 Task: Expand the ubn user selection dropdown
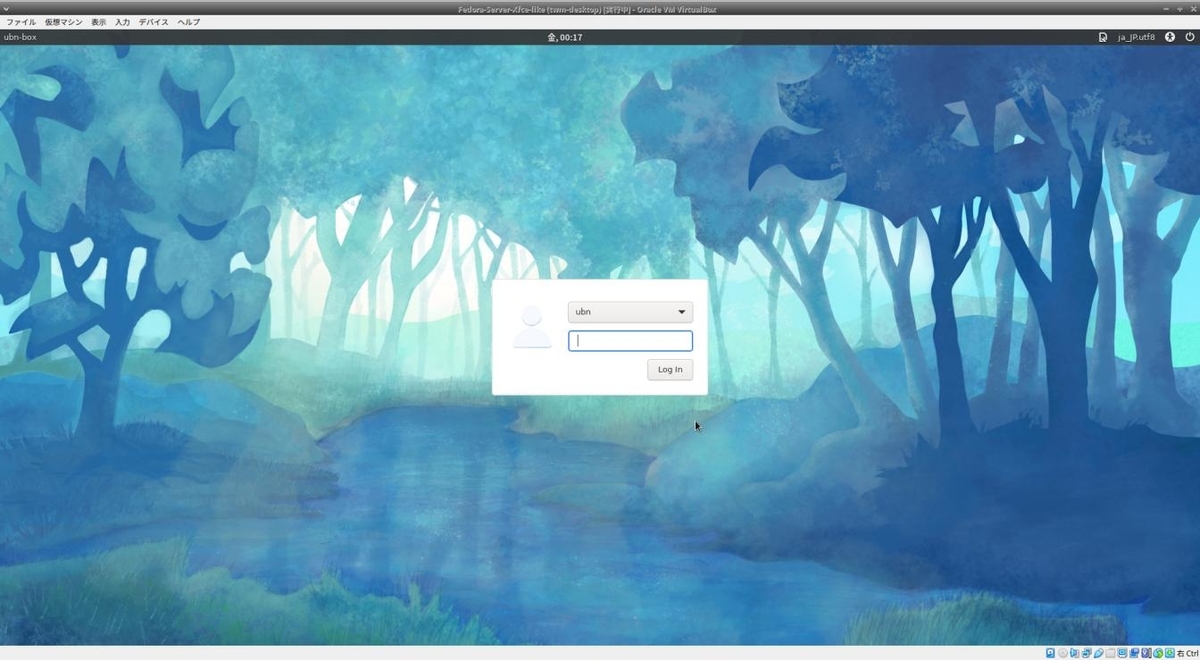pyautogui.click(x=630, y=312)
